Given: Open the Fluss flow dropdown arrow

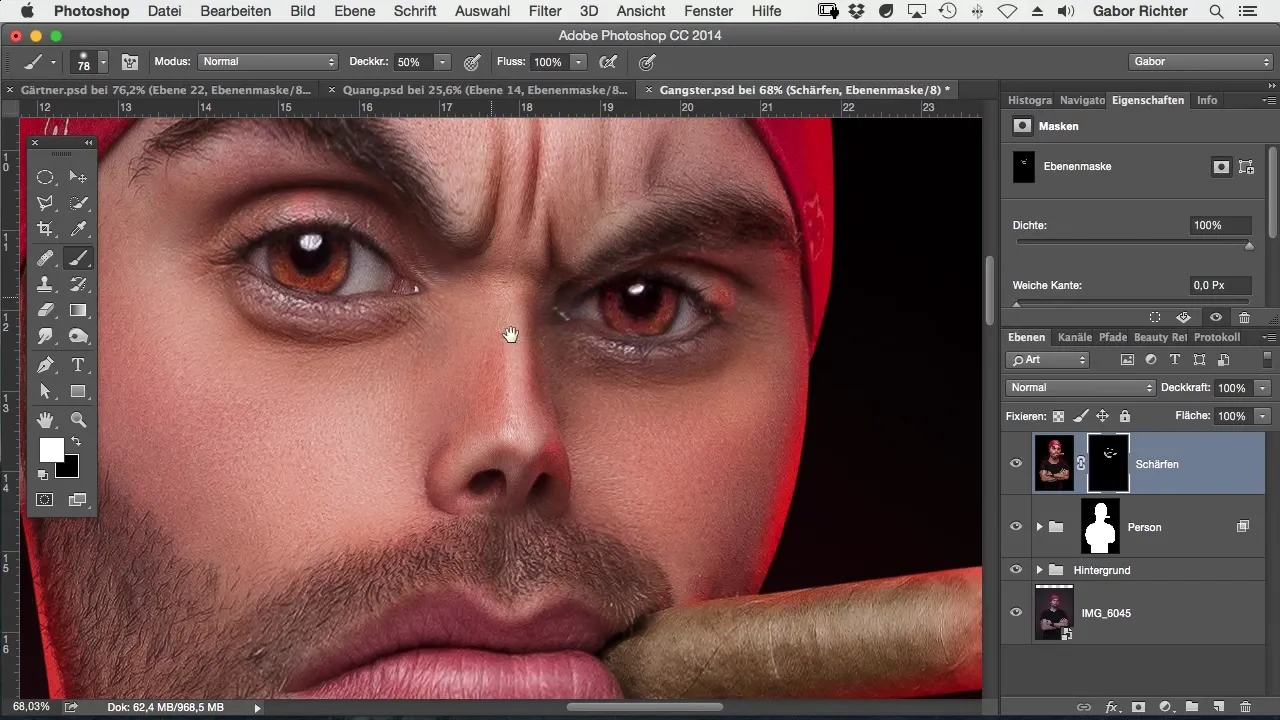Looking at the screenshot, I should 578,62.
